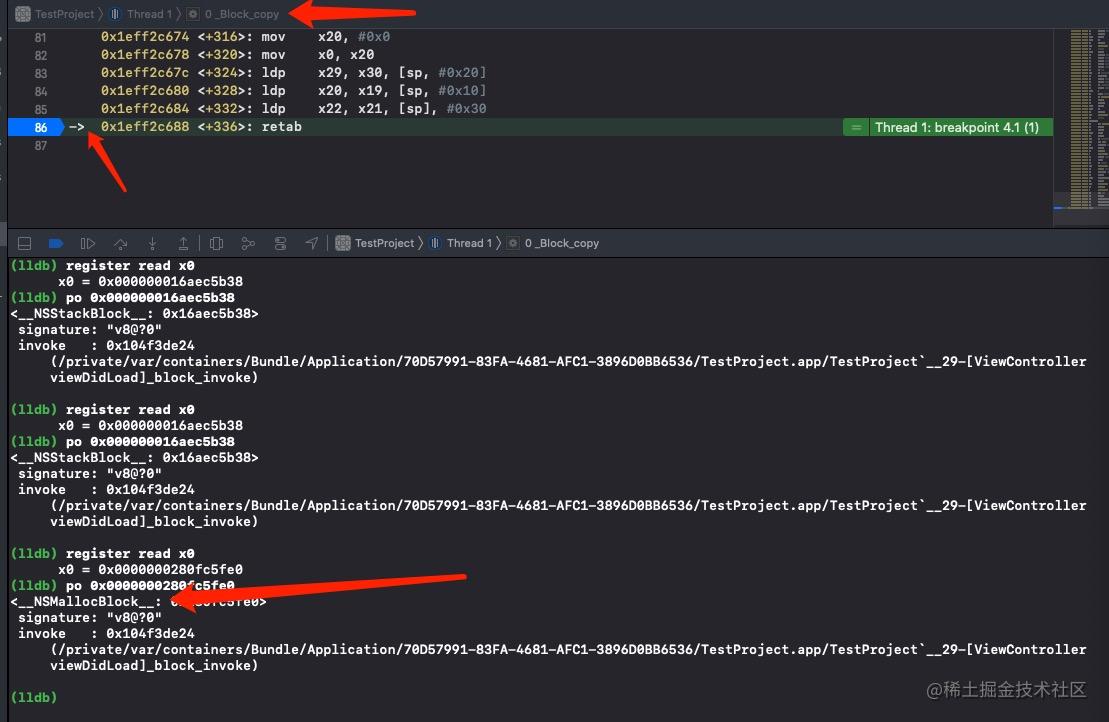Click the annotation icon beside Thread 1 breakpoint
Viewport: 1109px width, 722px height.
(x=856, y=127)
